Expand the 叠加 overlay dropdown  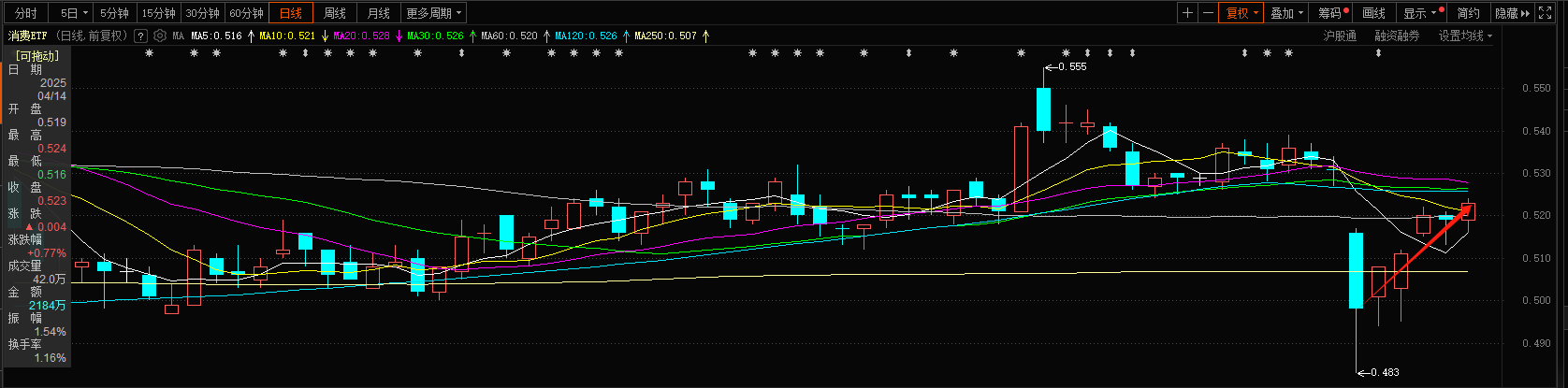[1286, 13]
